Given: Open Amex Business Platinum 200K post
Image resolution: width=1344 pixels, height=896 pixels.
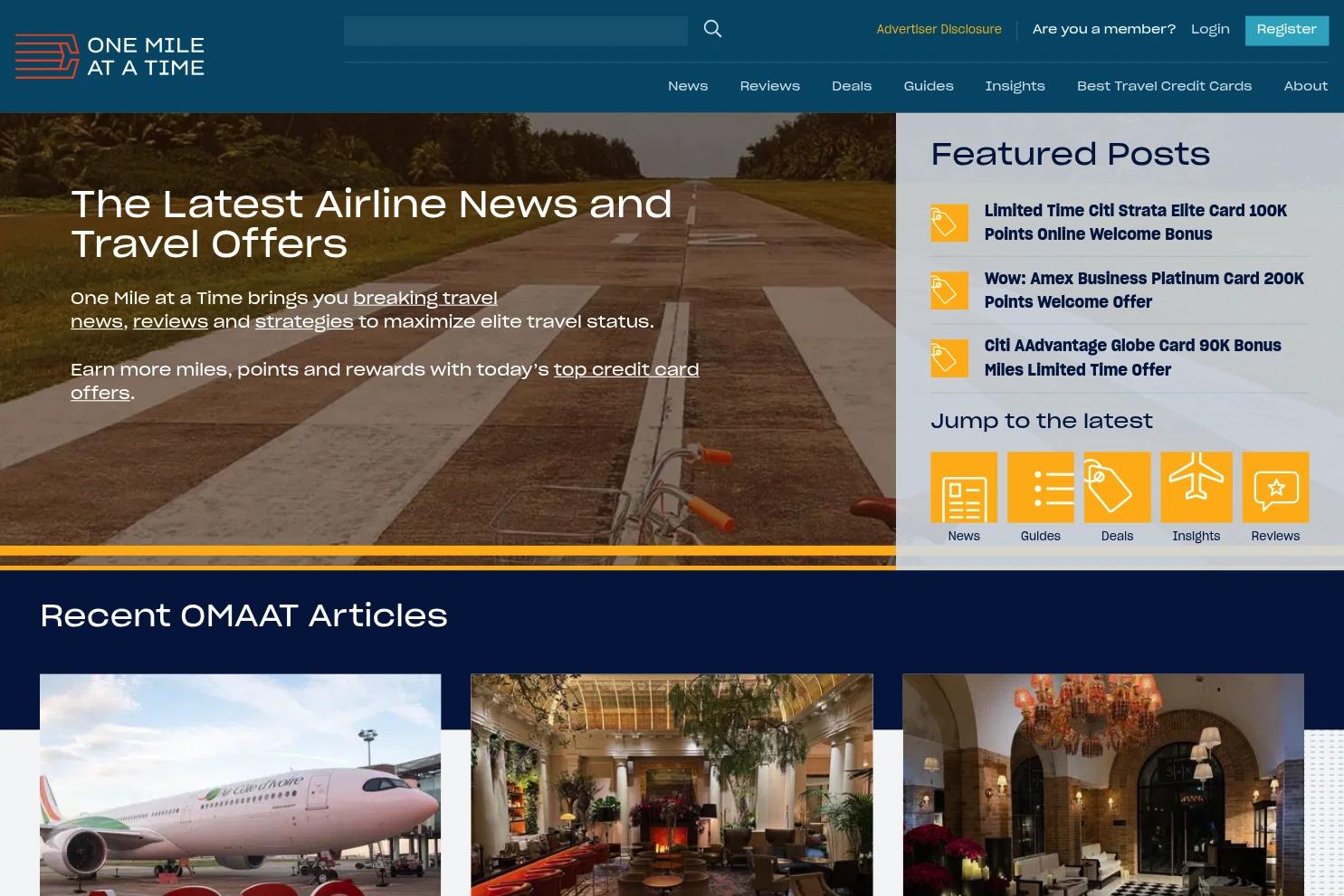Looking at the screenshot, I should click(1144, 291).
